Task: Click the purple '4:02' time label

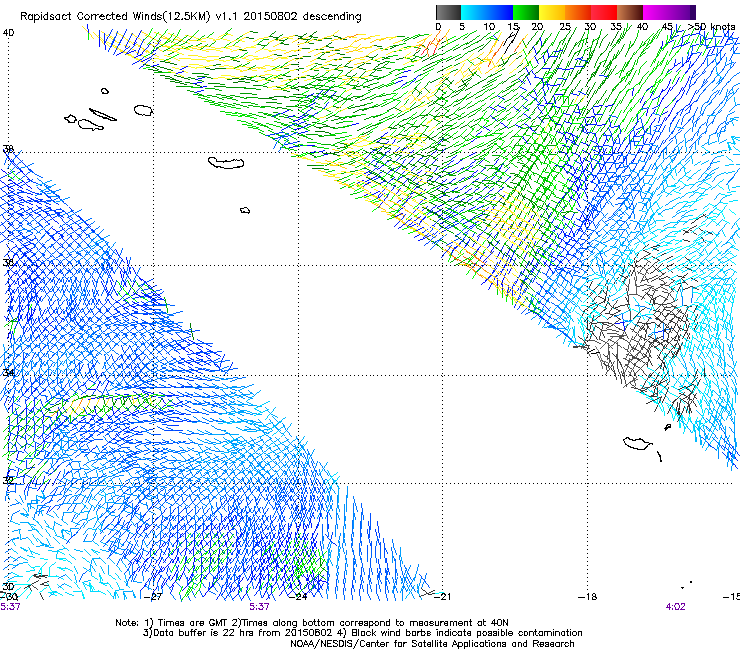Action: (x=675, y=607)
